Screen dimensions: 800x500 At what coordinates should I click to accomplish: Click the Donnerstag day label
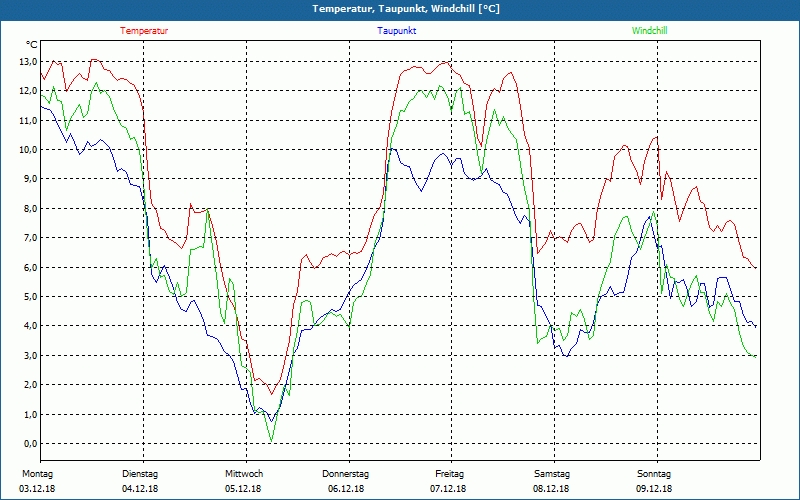(x=345, y=474)
